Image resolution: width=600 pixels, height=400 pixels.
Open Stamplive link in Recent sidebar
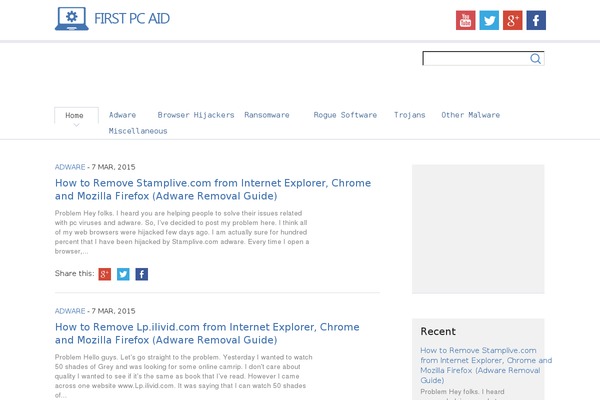pyautogui.click(x=486, y=365)
